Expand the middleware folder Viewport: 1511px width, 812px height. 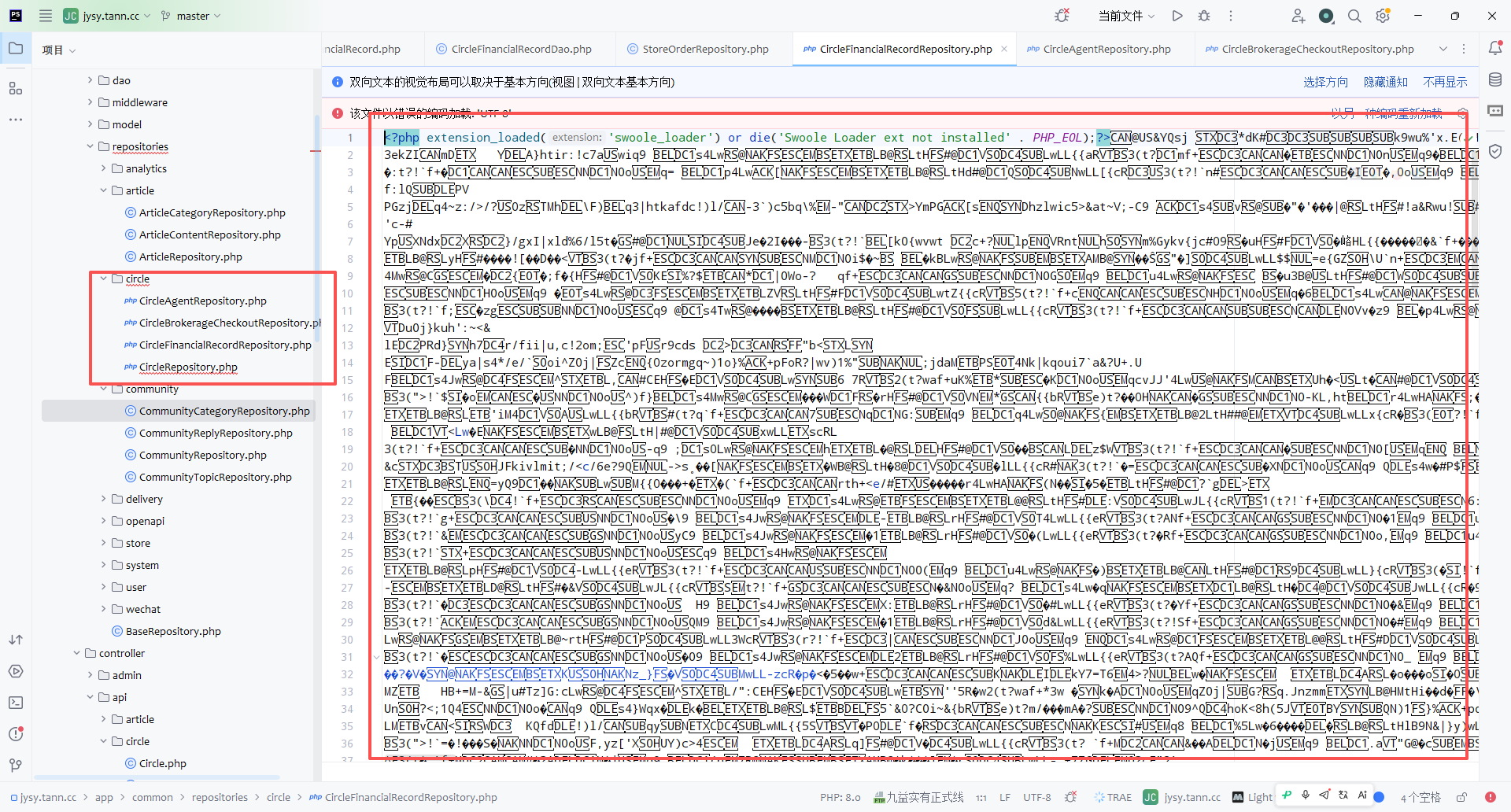click(x=91, y=102)
